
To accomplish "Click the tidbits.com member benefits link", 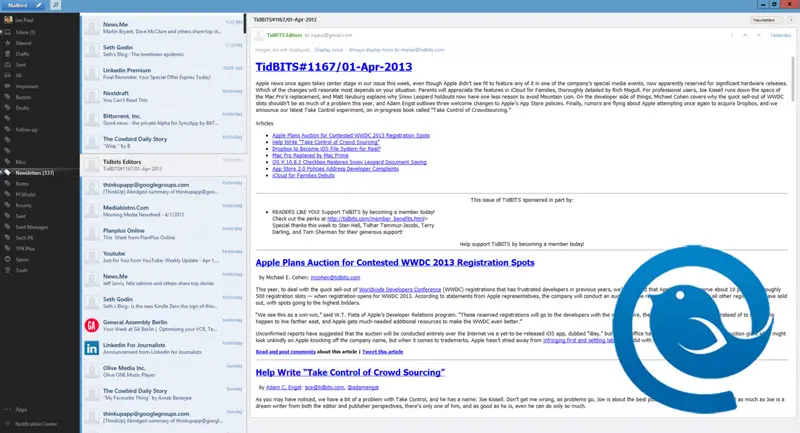I will coord(376,219).
